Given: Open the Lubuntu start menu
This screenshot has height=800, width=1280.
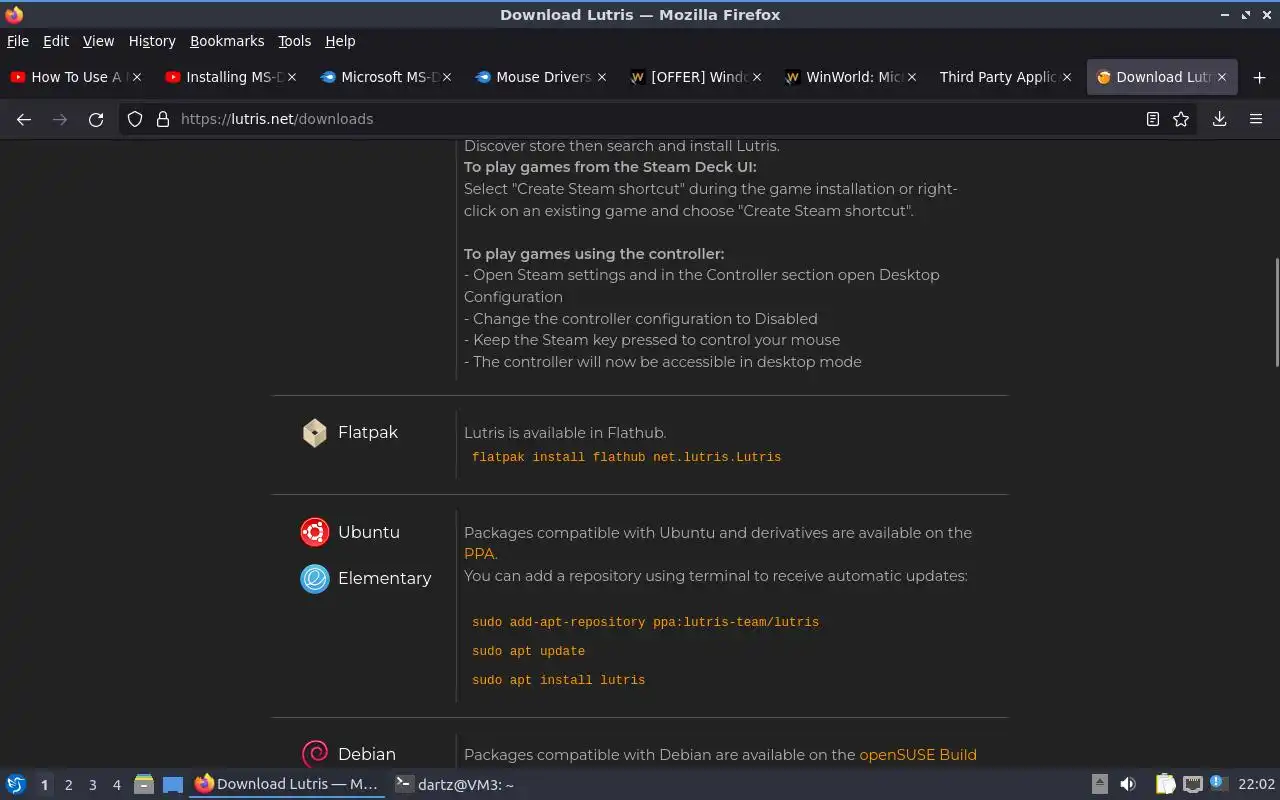Looking at the screenshot, I should click(x=16, y=785).
